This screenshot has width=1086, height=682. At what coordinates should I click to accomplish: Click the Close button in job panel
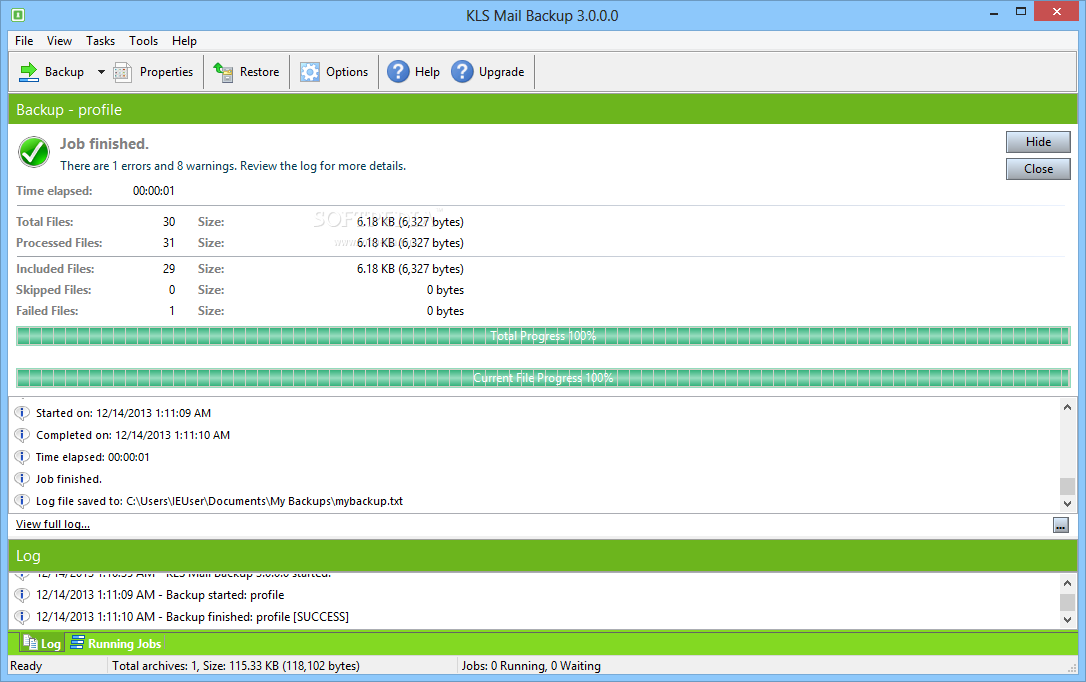[x=1038, y=169]
